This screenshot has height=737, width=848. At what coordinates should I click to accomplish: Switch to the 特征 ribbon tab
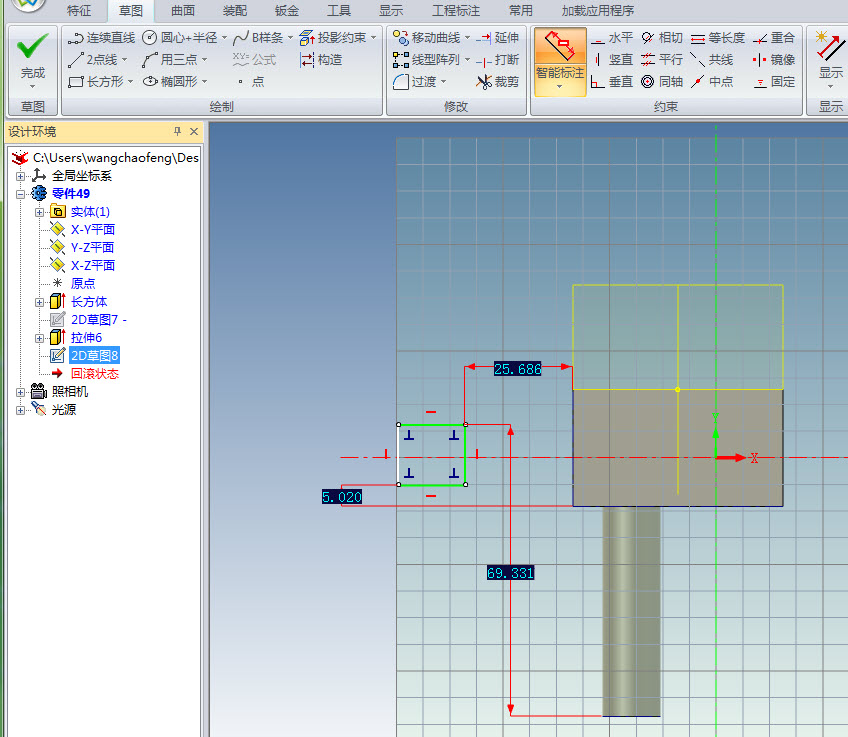[x=79, y=11]
